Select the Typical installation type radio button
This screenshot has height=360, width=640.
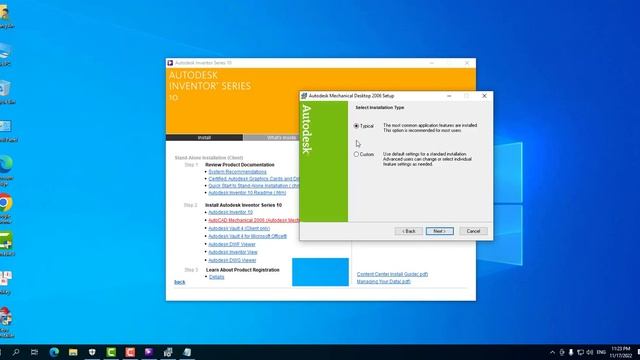pyautogui.click(x=356, y=126)
